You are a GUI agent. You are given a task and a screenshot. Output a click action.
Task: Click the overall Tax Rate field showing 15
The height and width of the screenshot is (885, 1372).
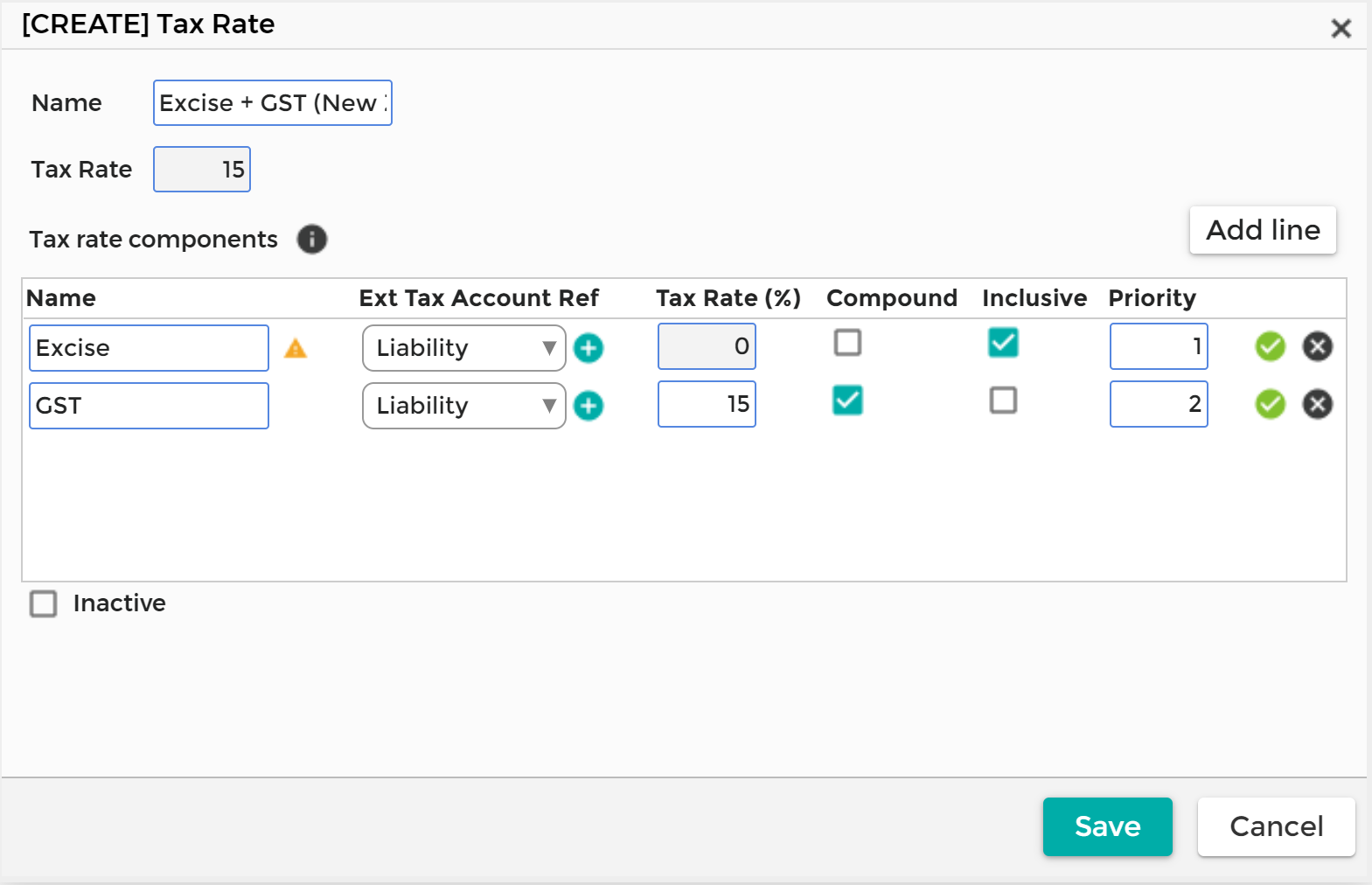[202, 170]
